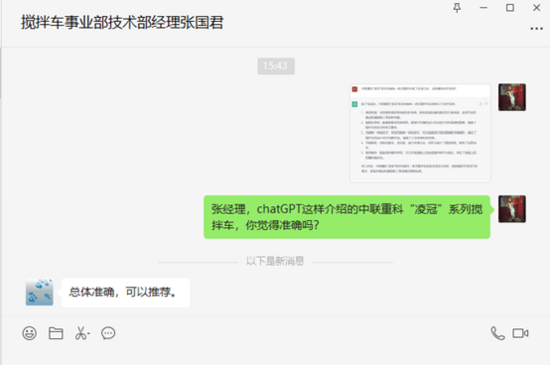Screen dimensions: 550x365
Task: Open chat info three-dots menu
Action: (x=536, y=29)
